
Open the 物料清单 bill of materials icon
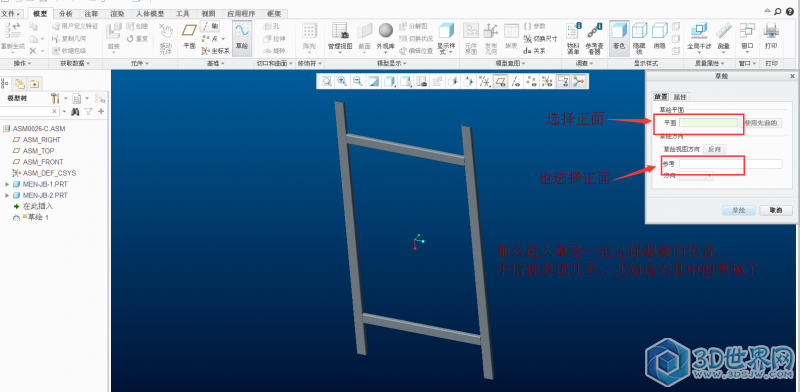[x=573, y=38]
